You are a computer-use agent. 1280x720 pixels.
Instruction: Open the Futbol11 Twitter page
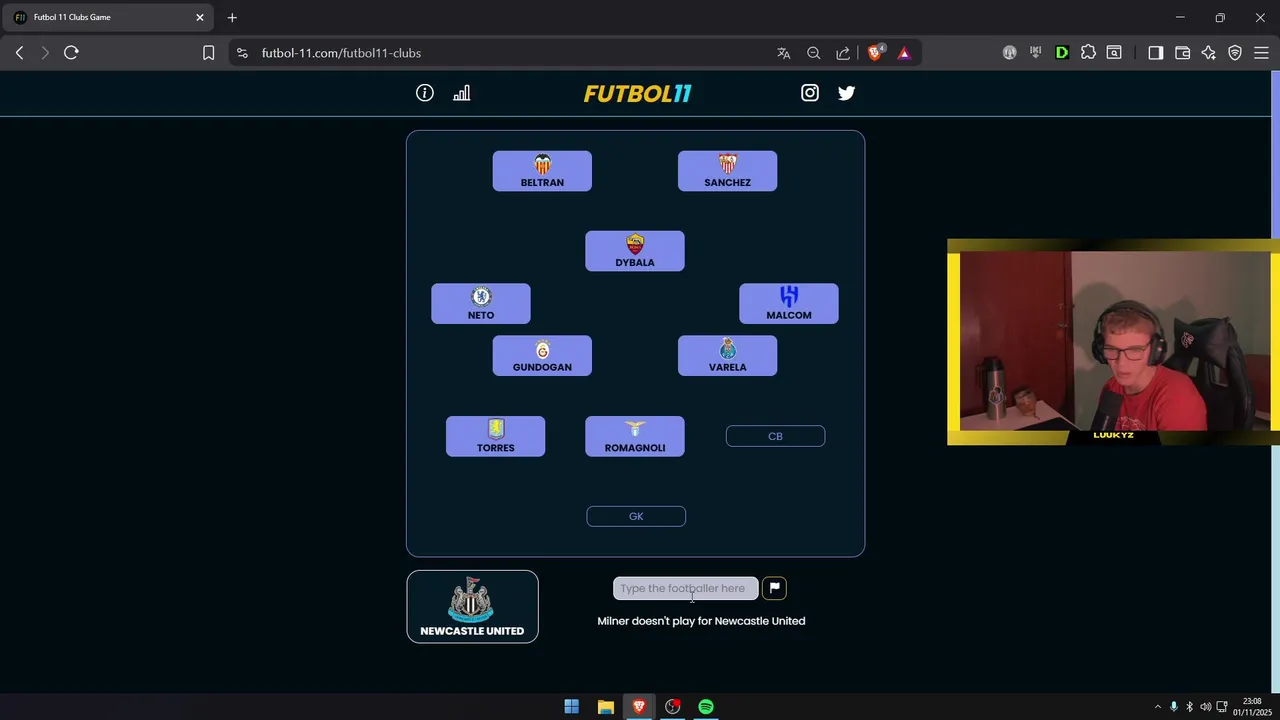[846, 93]
